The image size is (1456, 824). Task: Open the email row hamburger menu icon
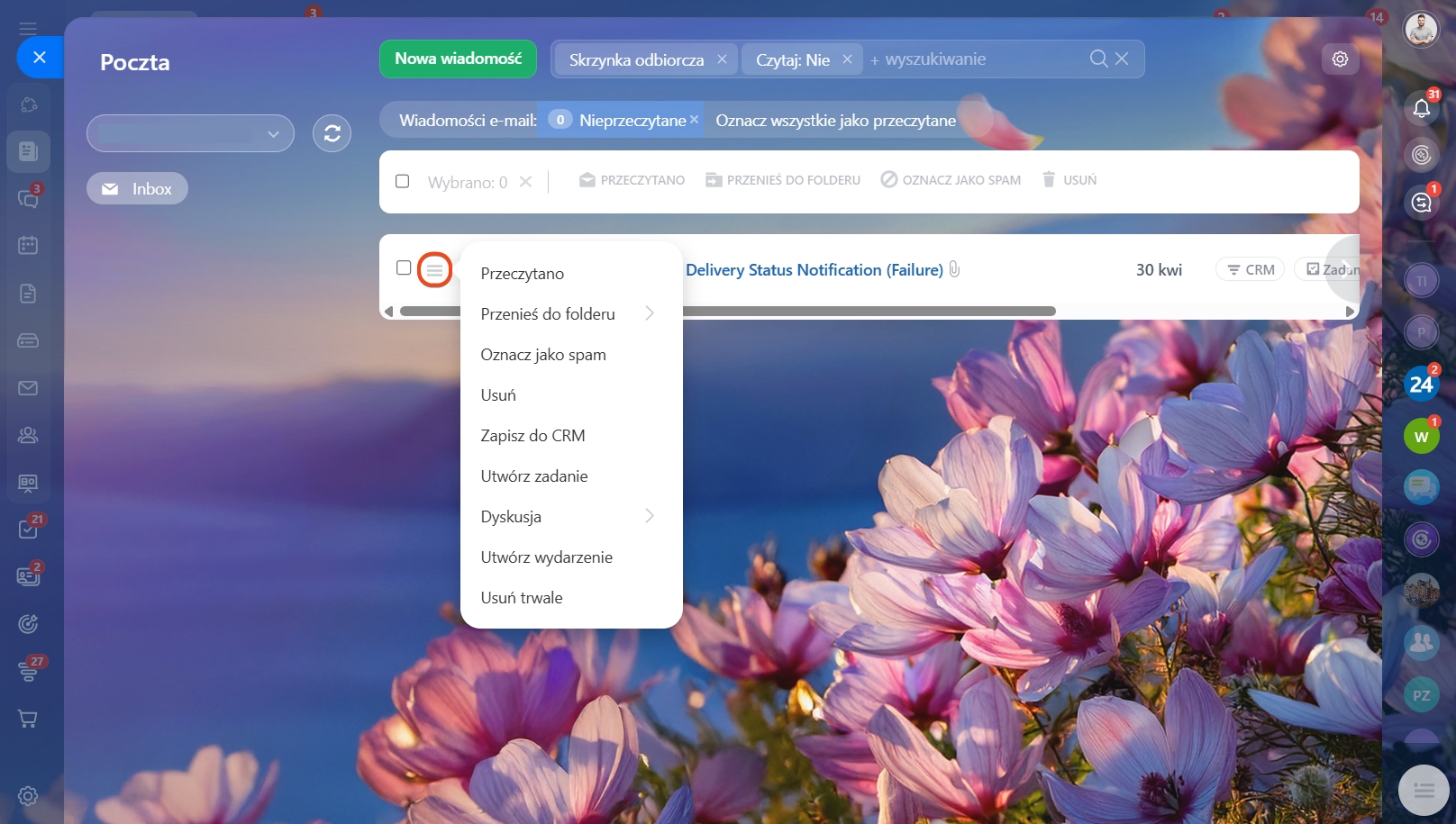coord(434,269)
